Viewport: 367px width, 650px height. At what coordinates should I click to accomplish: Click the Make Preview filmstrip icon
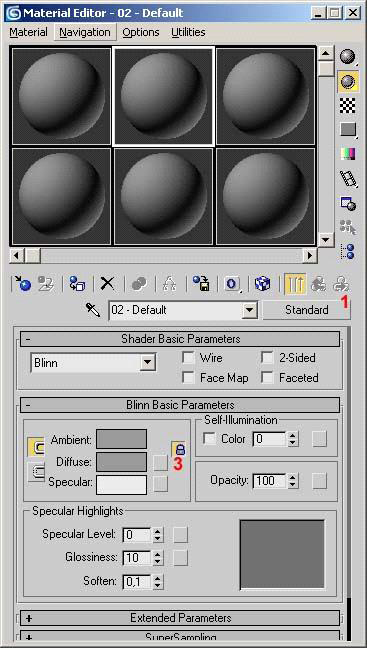coord(348,179)
